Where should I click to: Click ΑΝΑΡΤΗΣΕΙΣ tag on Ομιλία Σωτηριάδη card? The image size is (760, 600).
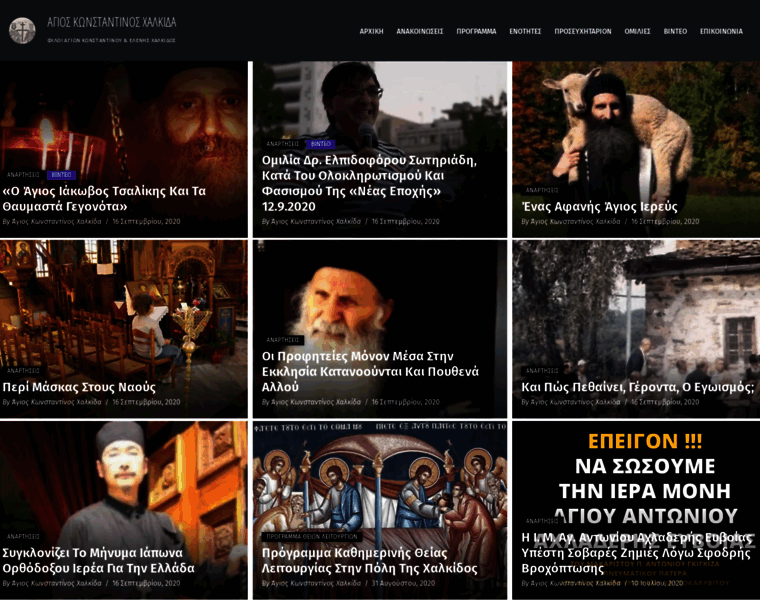pyautogui.click(x=283, y=144)
